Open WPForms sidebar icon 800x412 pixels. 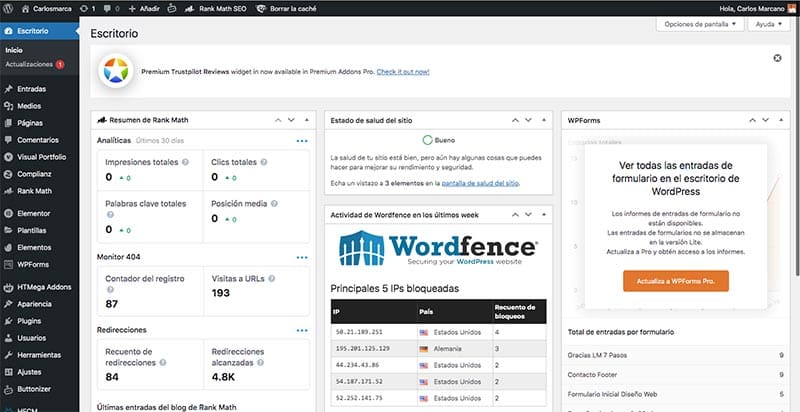[8, 264]
